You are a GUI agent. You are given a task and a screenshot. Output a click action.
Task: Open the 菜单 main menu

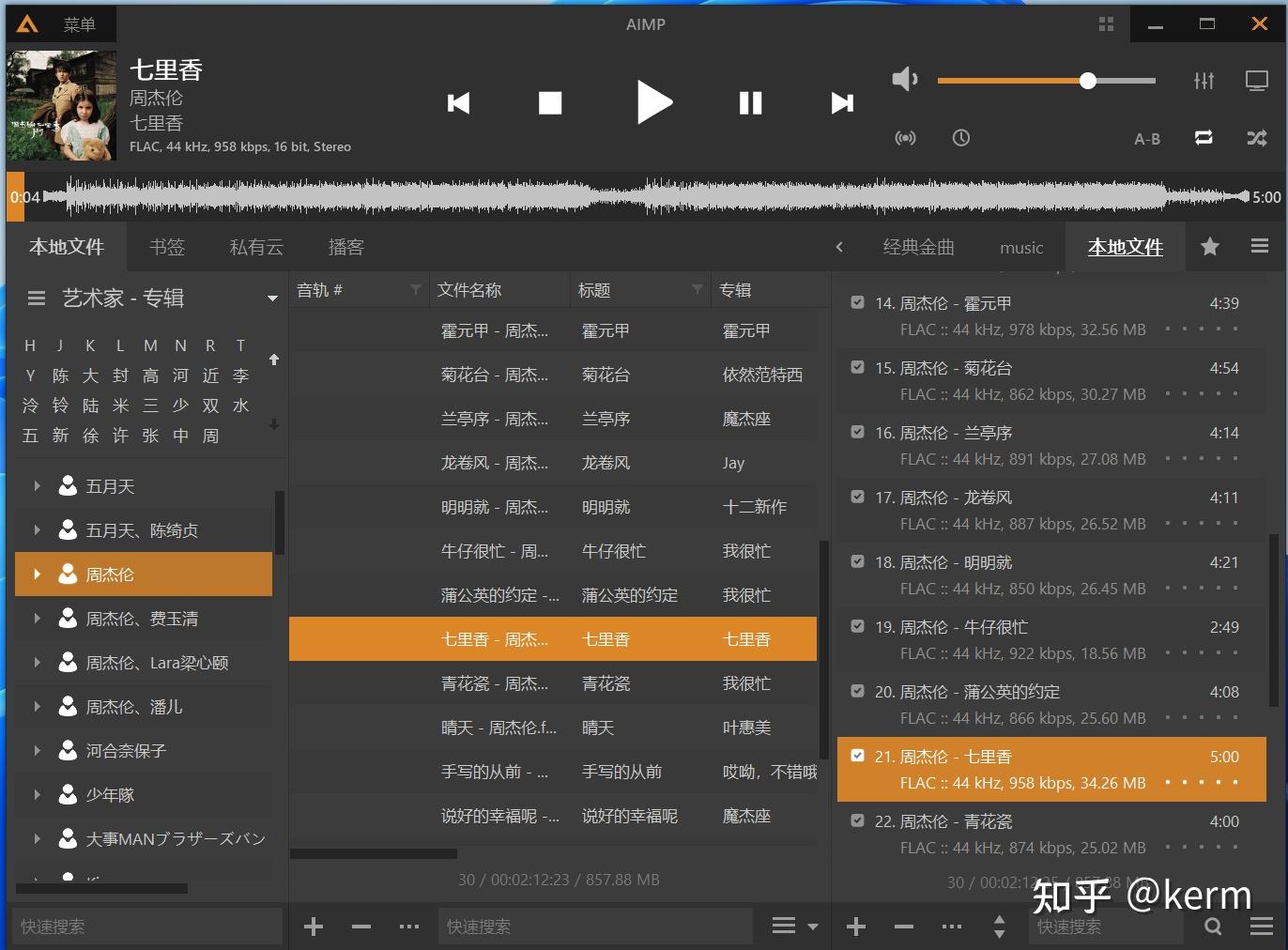pyautogui.click(x=80, y=25)
